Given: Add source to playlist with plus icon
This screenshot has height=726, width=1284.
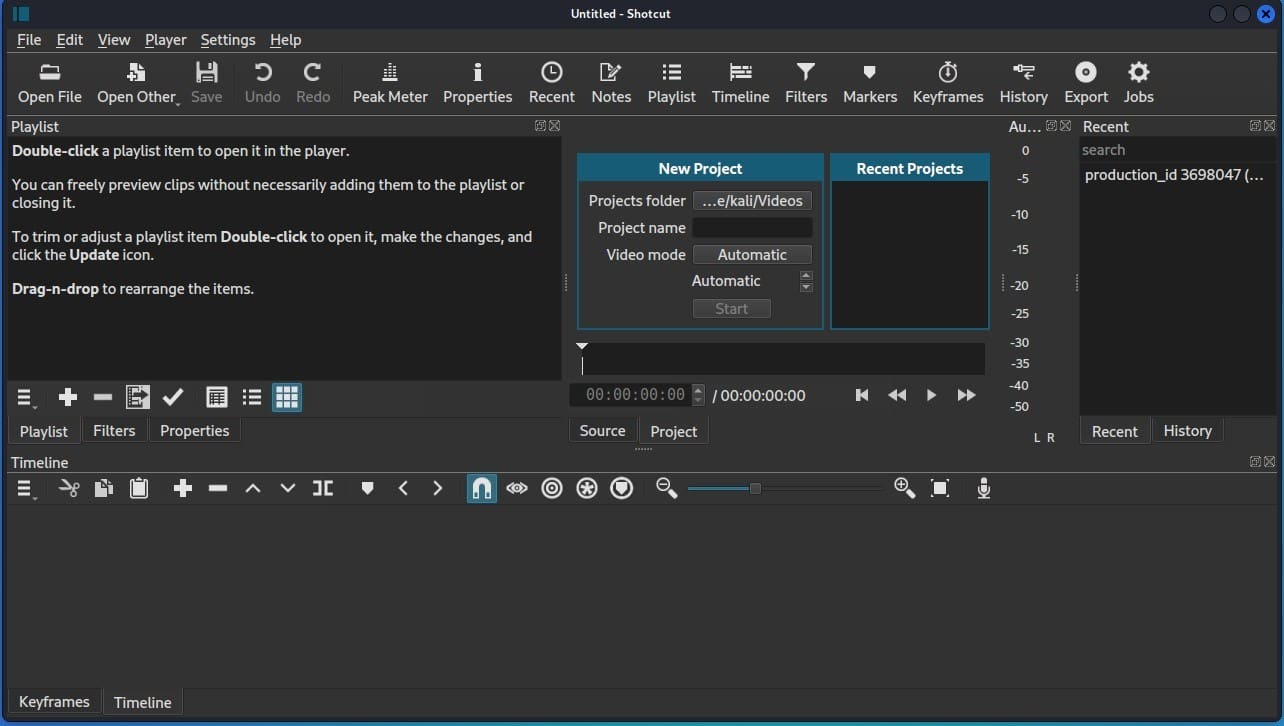Looking at the screenshot, I should coord(68,398).
